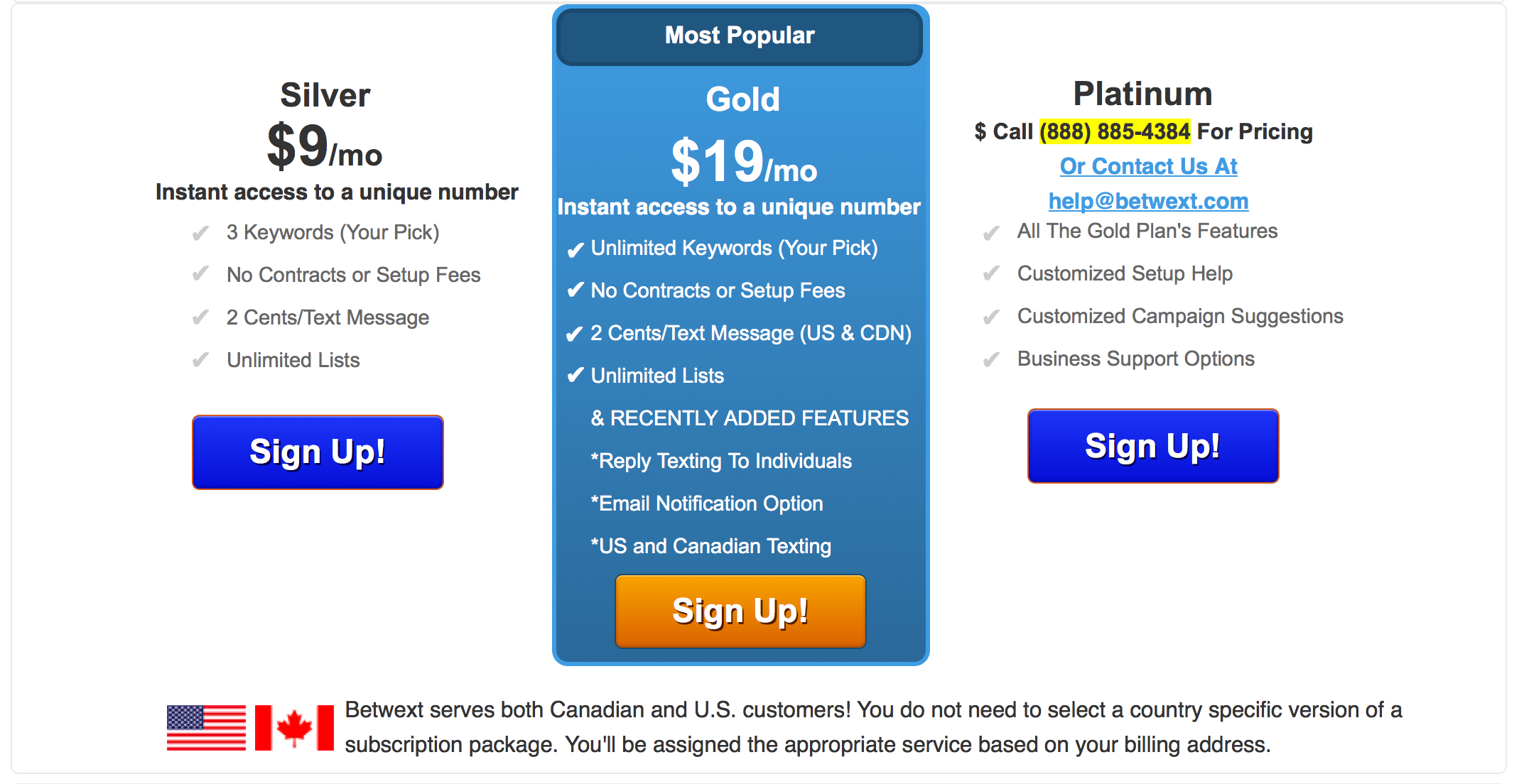Click the United States flag icon
The width and height of the screenshot is (1519, 784).
[x=206, y=727]
